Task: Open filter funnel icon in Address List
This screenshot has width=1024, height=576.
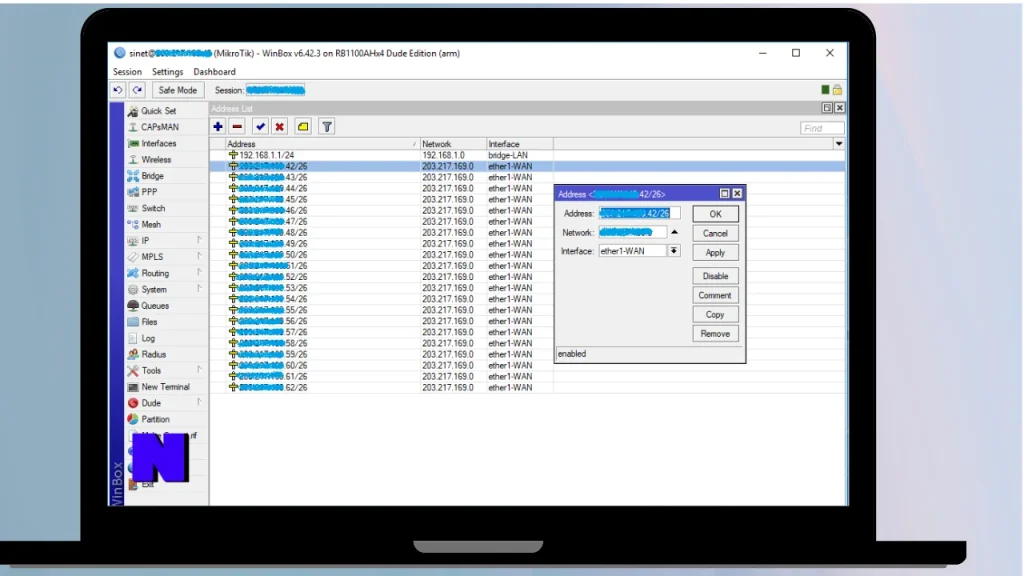Action: 327,127
